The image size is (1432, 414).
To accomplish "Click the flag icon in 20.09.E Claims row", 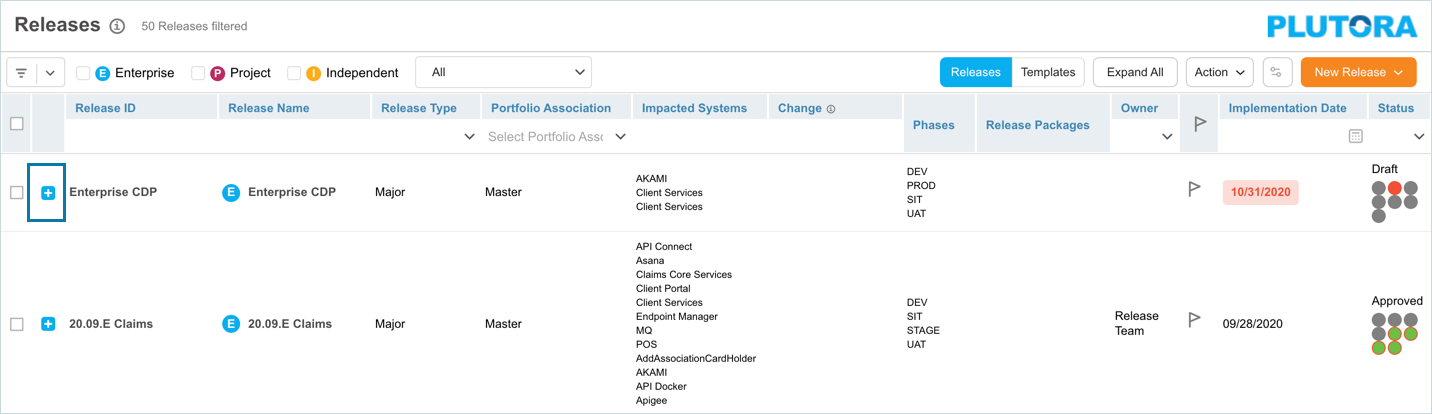I will click(x=1194, y=320).
